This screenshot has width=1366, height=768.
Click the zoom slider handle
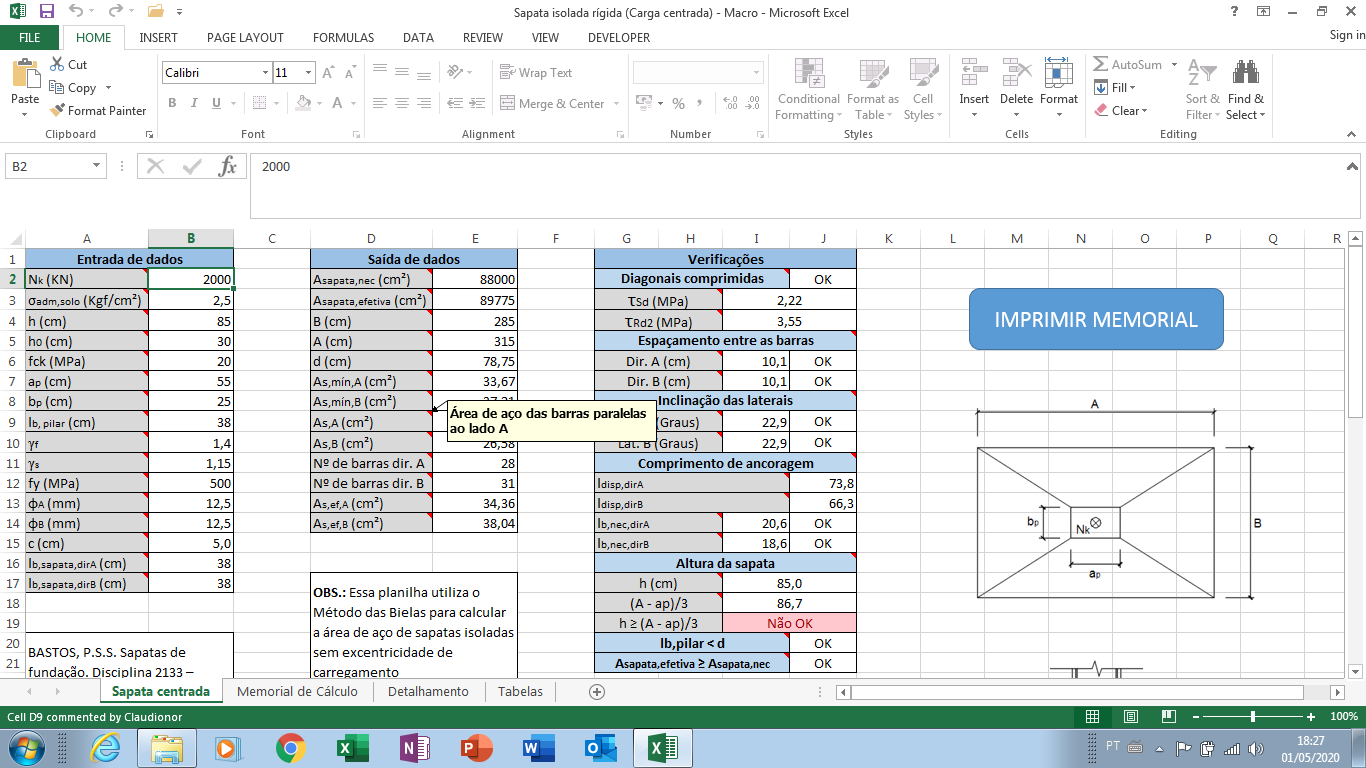tap(1253, 717)
